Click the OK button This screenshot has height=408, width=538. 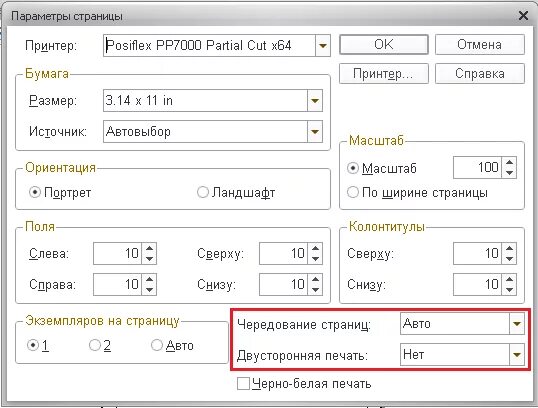pos(384,45)
